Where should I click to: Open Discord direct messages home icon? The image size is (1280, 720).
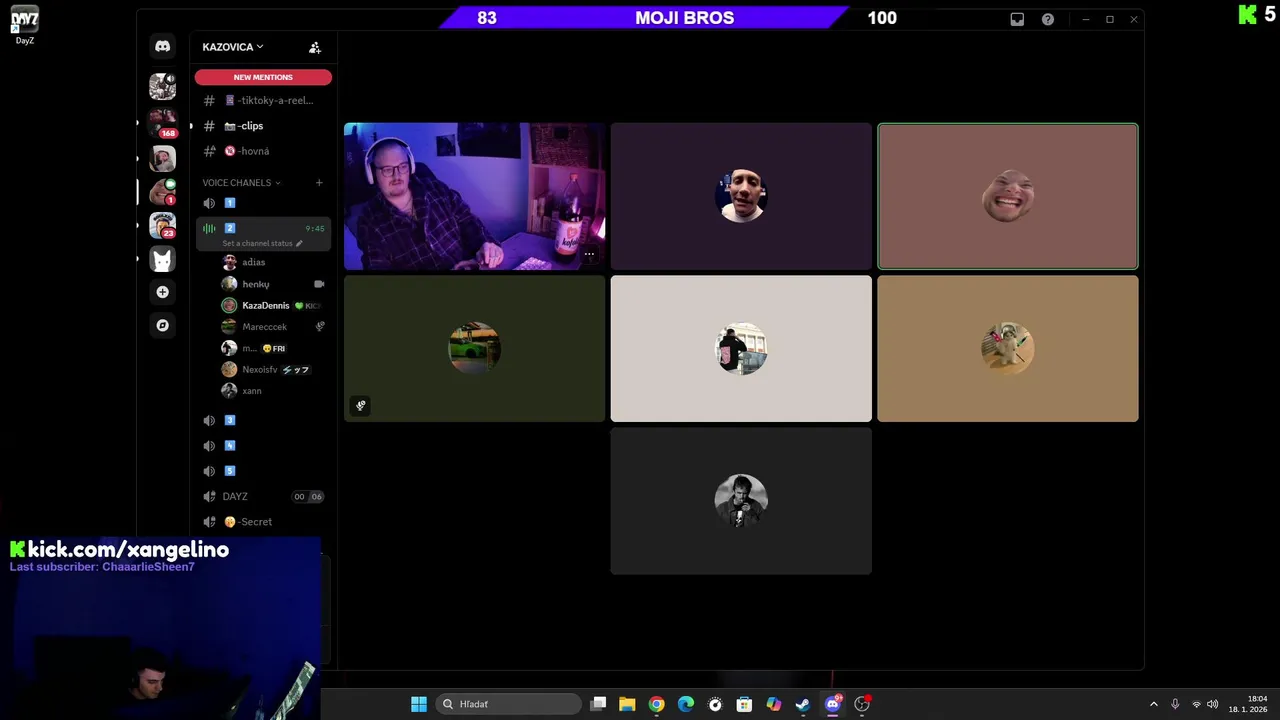click(162, 46)
